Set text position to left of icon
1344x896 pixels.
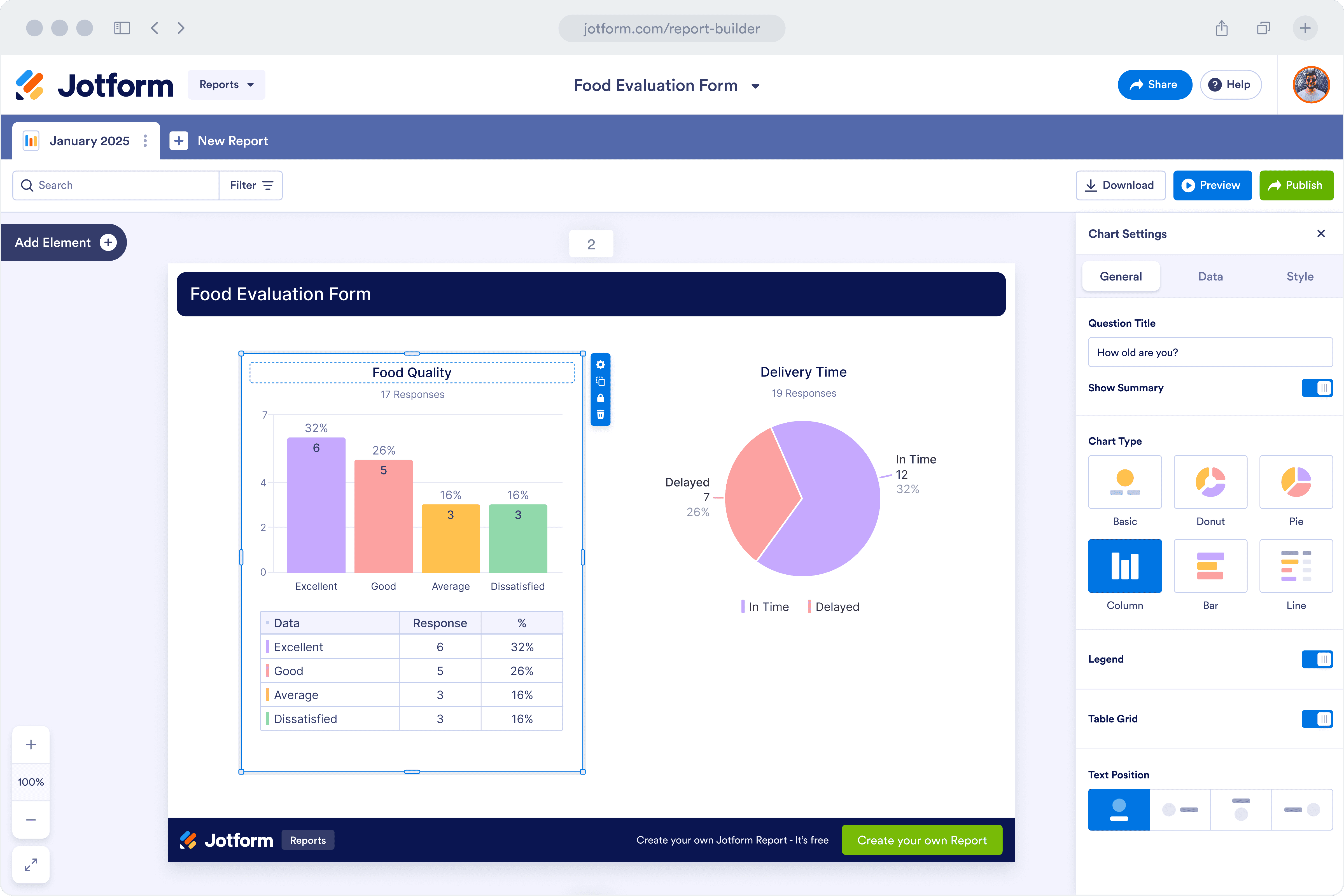(x=1302, y=810)
